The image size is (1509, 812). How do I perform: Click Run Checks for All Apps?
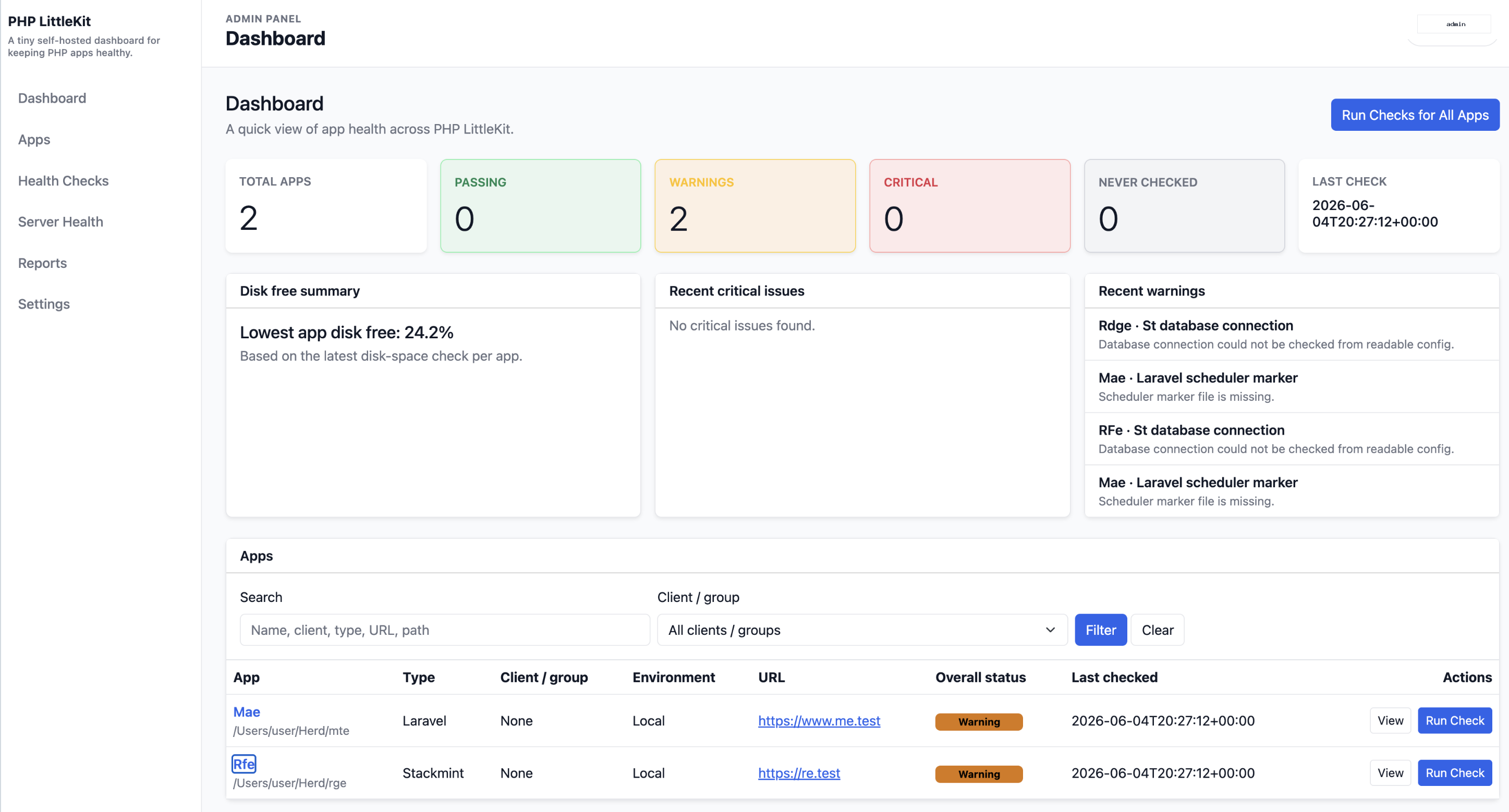coord(1415,115)
